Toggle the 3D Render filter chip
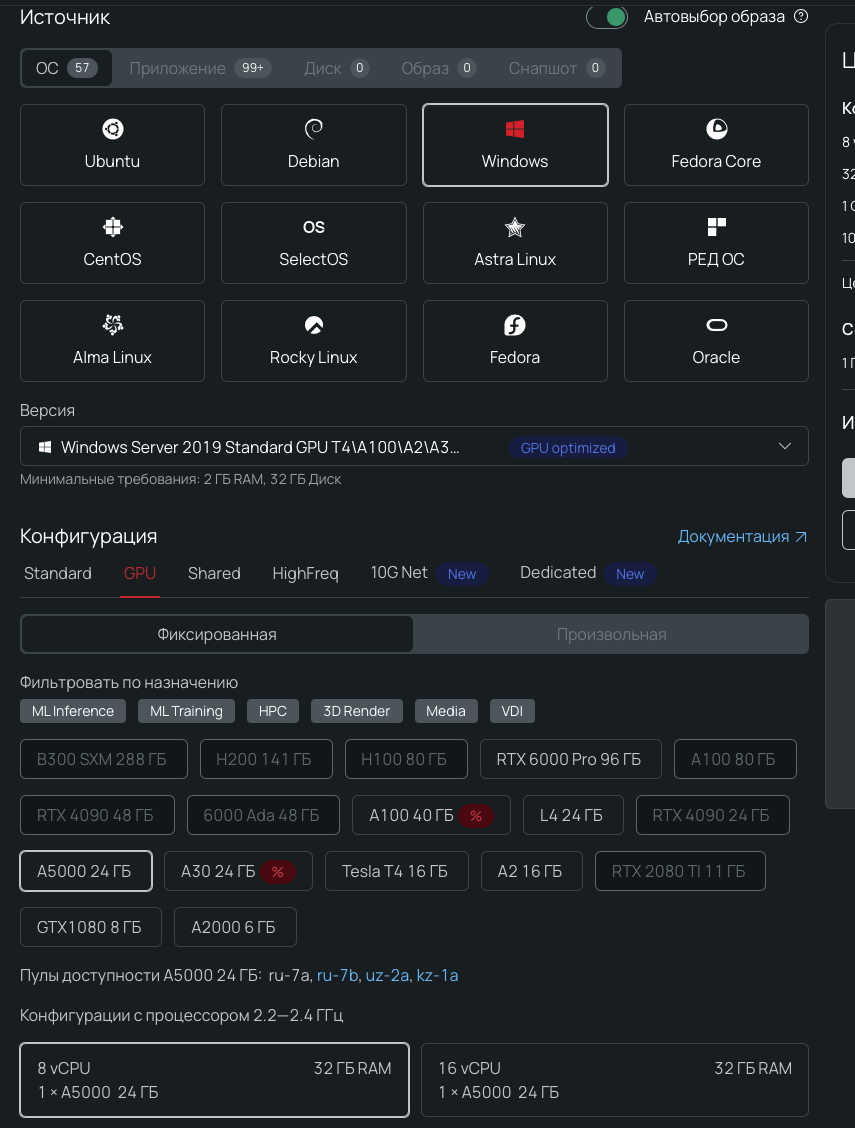Image resolution: width=855 pixels, height=1128 pixels. pyautogui.click(x=357, y=711)
